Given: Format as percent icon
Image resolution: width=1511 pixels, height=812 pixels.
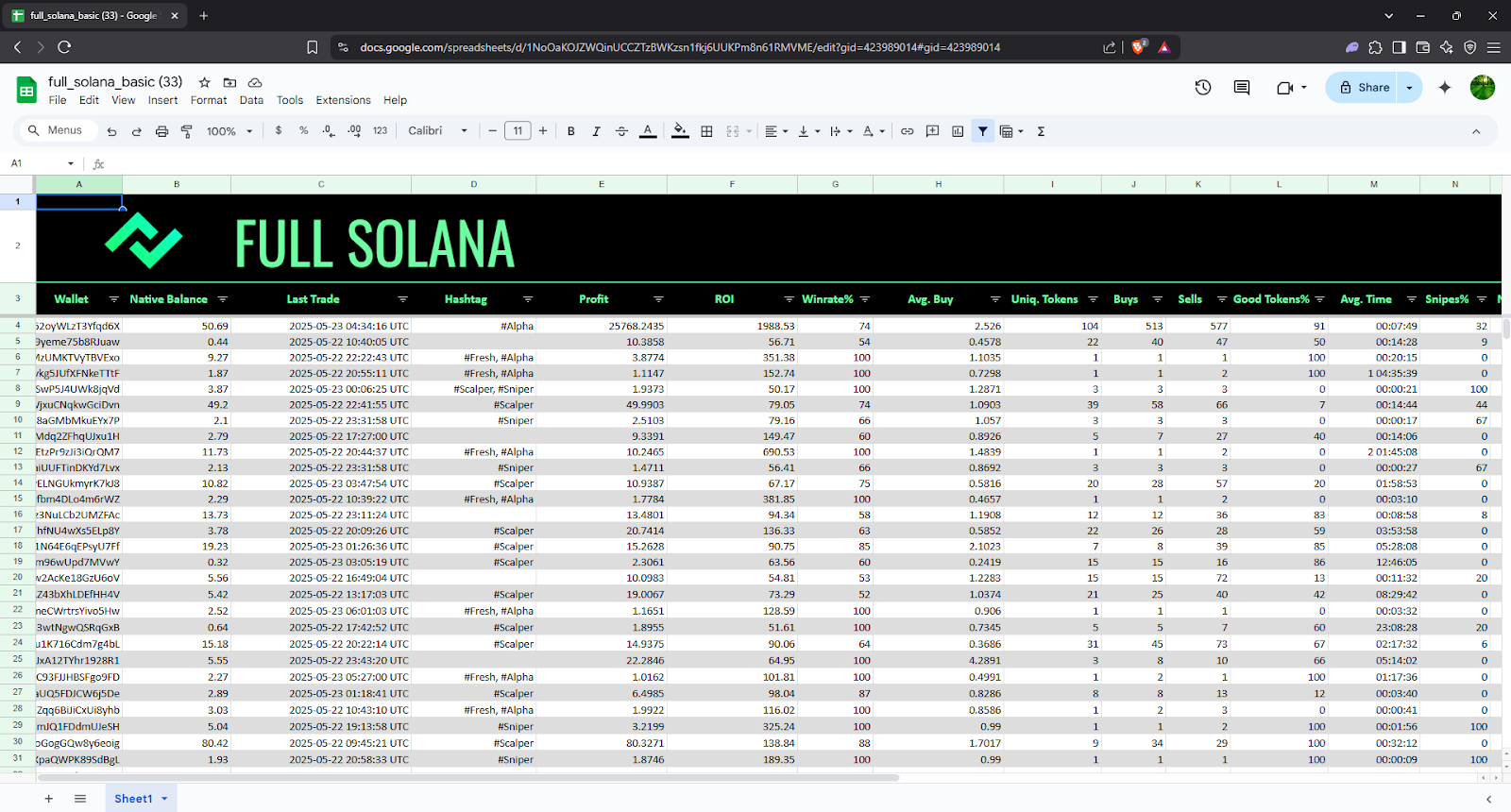Looking at the screenshot, I should pos(304,131).
